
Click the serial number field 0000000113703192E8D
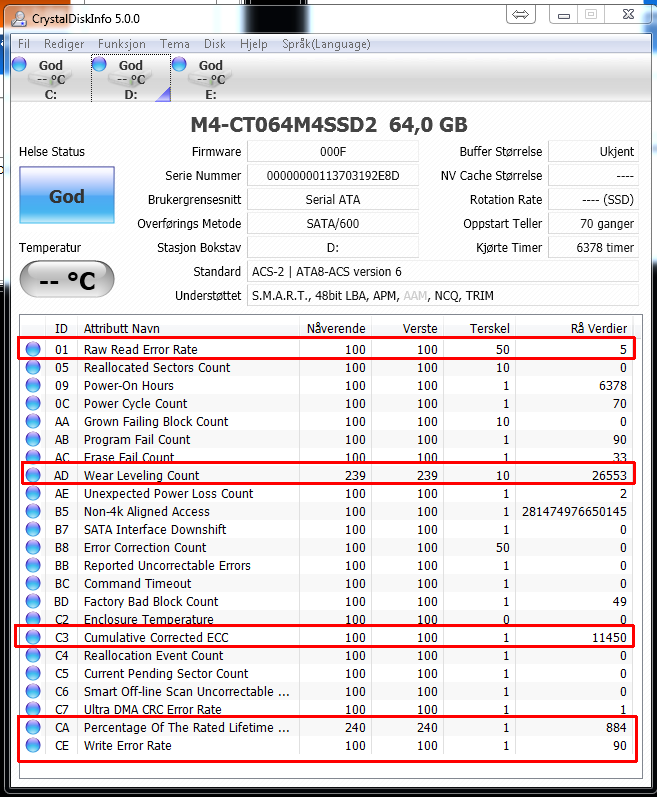[x=333, y=175]
